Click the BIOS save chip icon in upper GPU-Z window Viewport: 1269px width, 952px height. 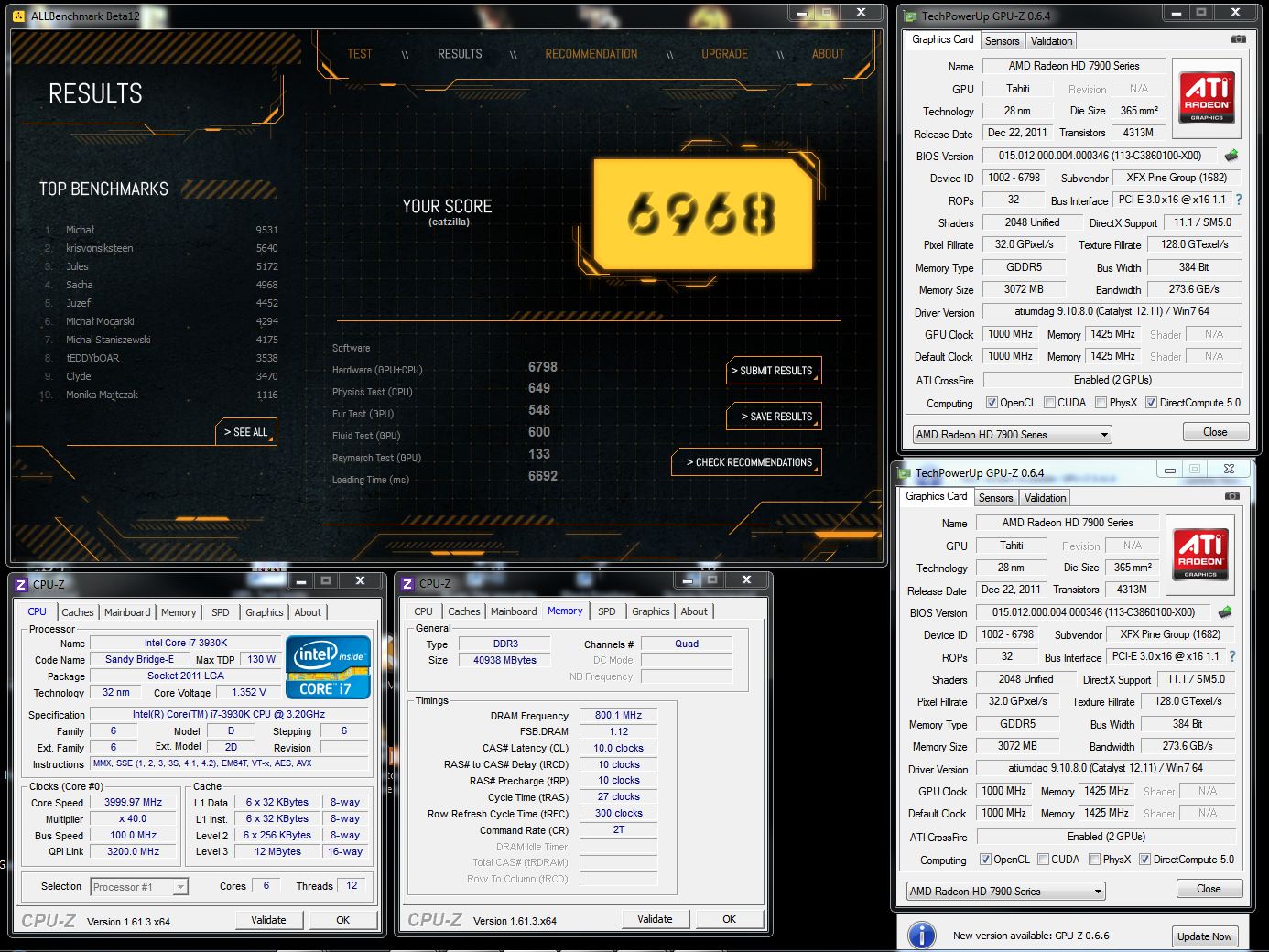(1231, 155)
